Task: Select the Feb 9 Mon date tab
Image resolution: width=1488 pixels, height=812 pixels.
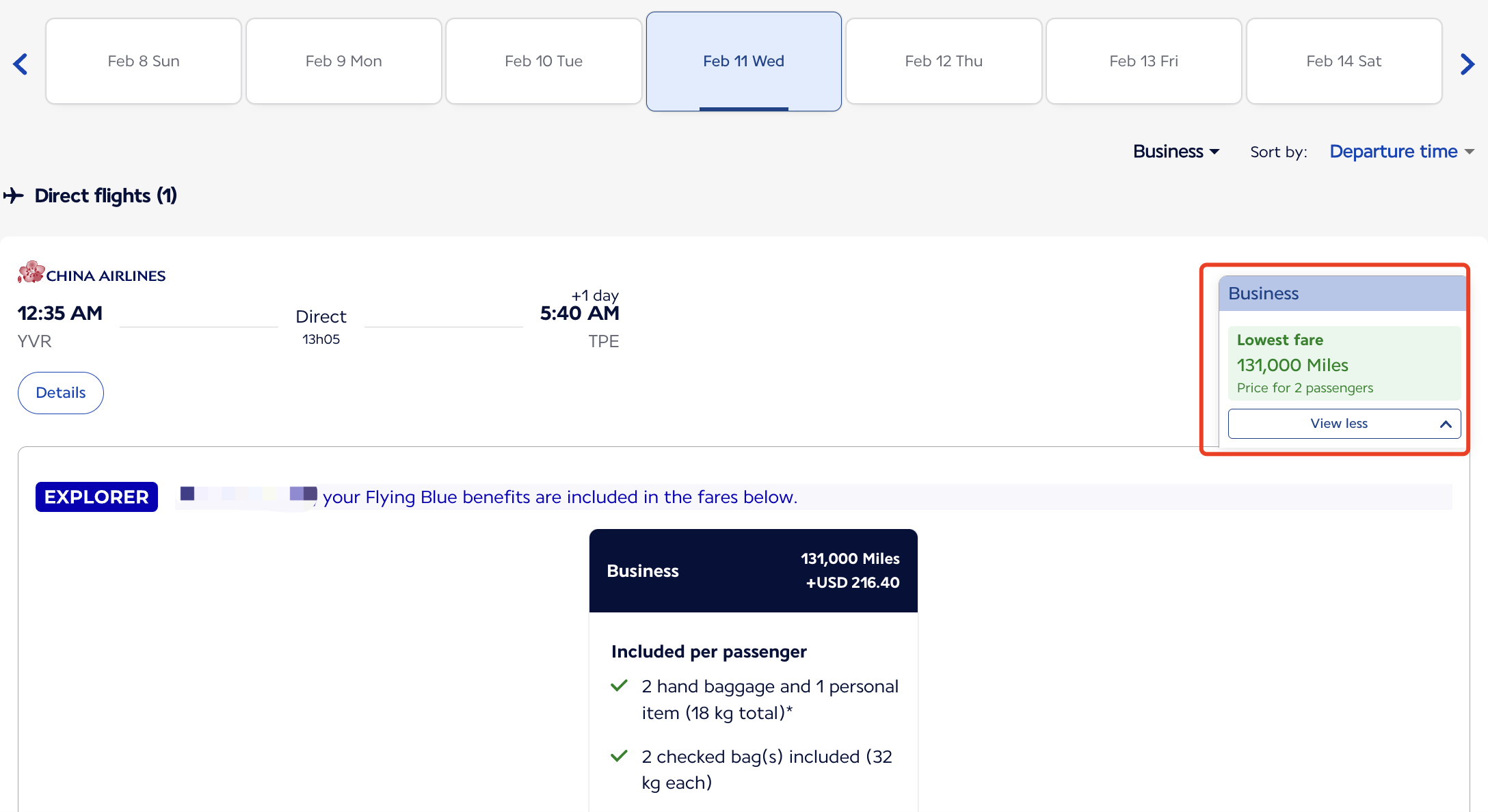Action: coord(343,62)
